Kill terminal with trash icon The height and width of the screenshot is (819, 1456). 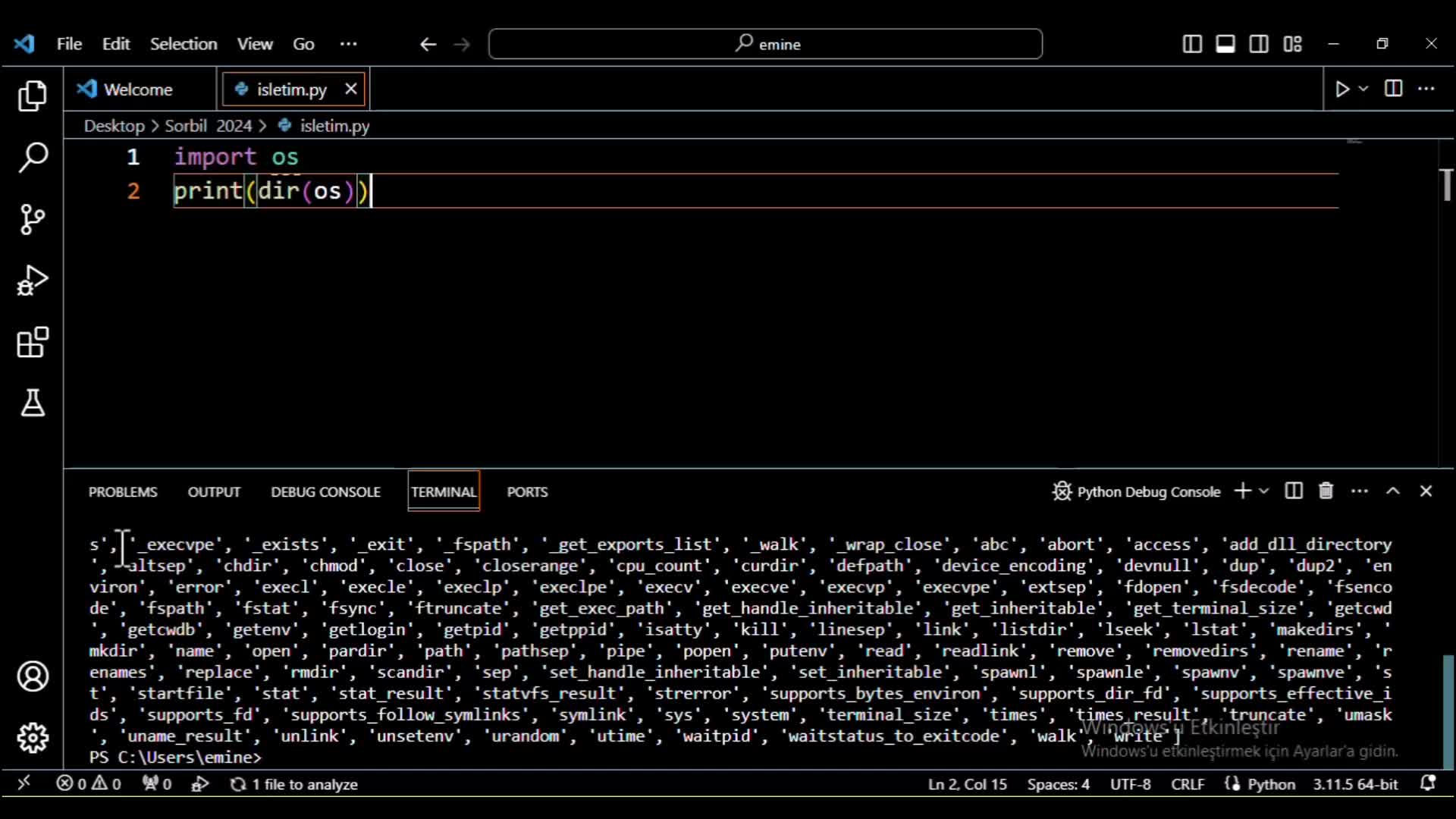(x=1326, y=491)
